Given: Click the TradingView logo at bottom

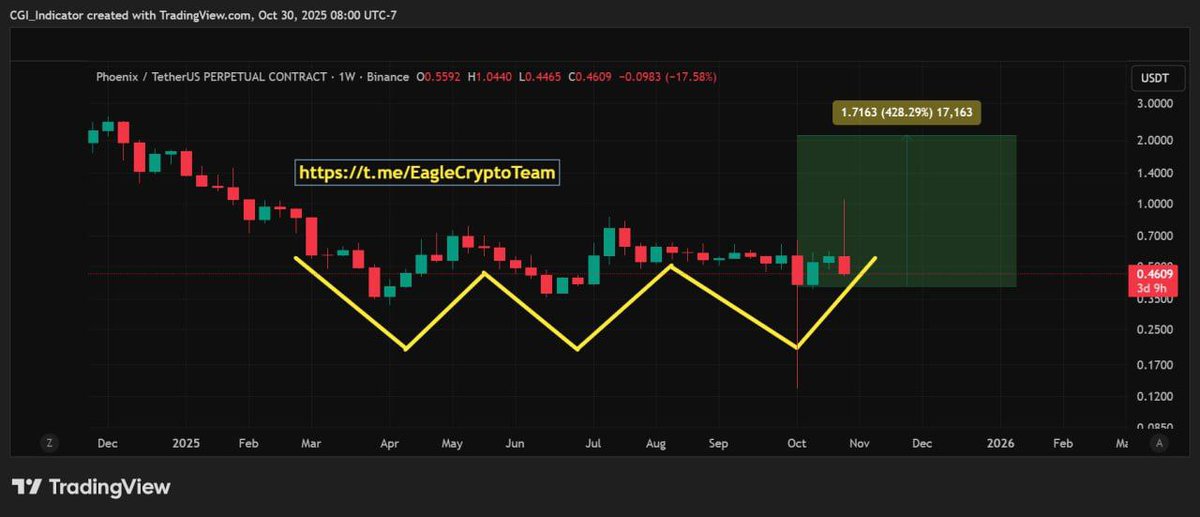Looking at the screenshot, I should 91,487.
